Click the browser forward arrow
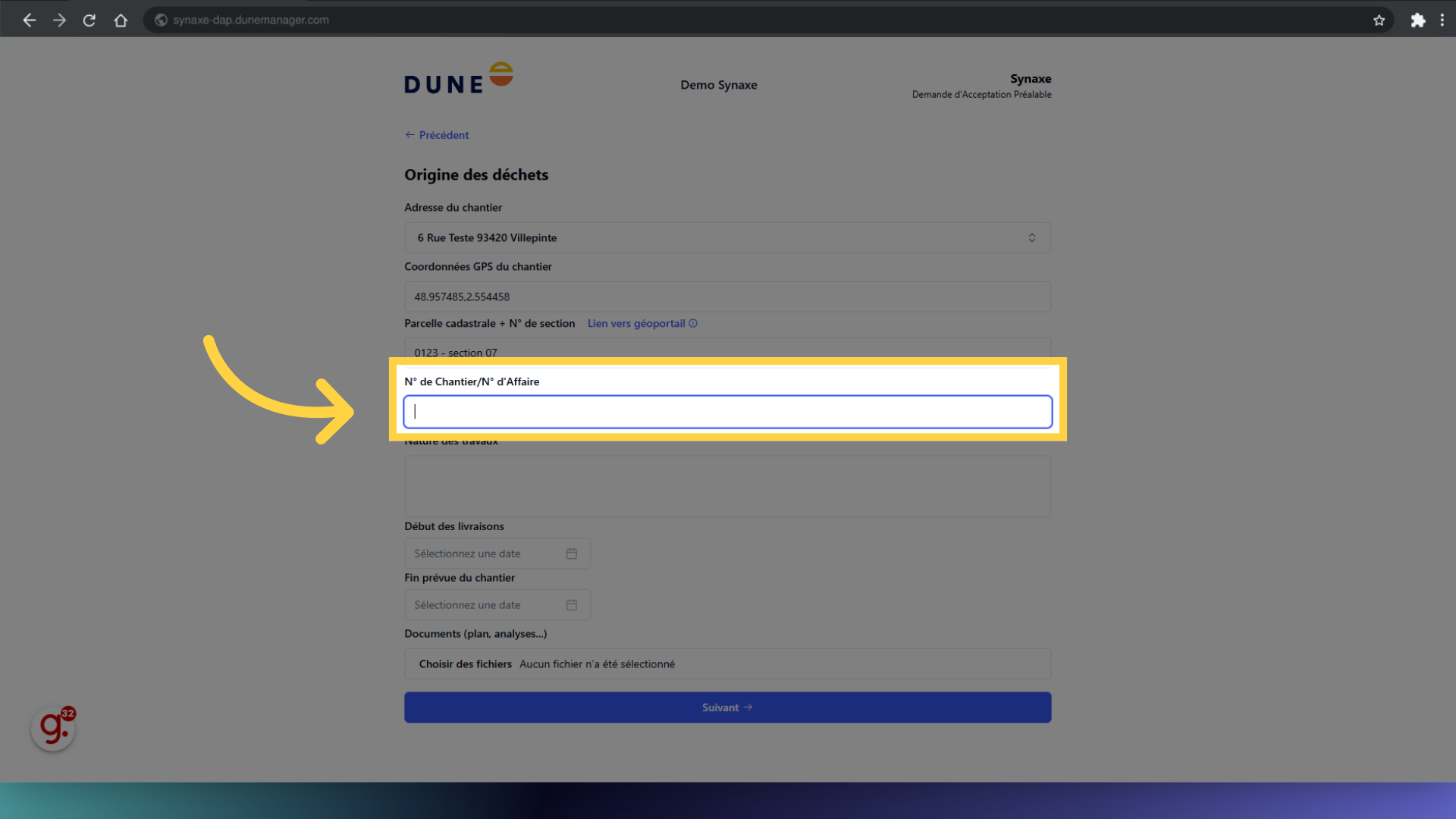 click(x=59, y=20)
